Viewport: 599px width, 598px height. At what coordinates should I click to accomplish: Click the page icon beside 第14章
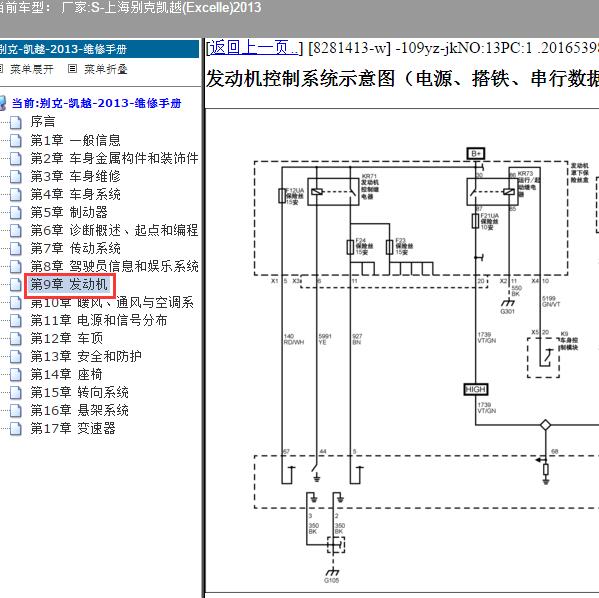[x=16, y=374]
